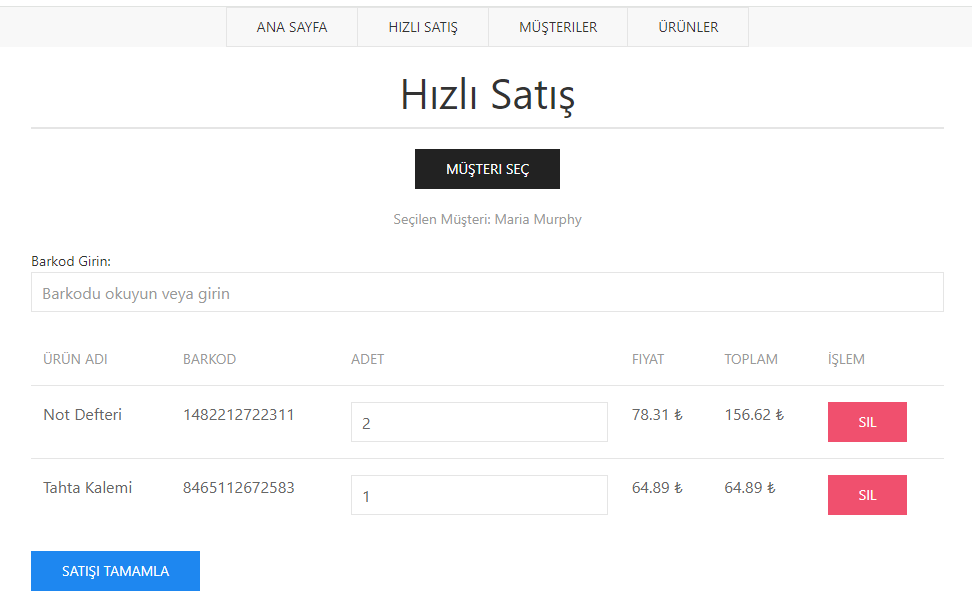972x613 pixels.
Task: Remove Tahta Kalemi using SIL button
Action: coord(867,495)
